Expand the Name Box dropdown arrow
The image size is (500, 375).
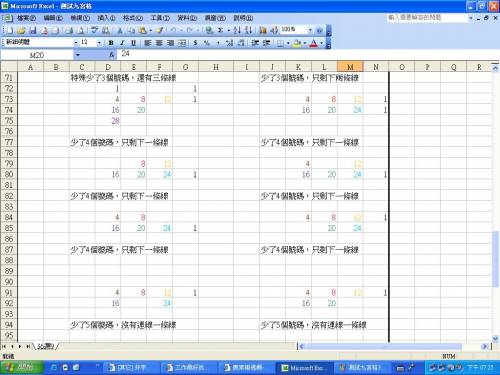coord(78,55)
